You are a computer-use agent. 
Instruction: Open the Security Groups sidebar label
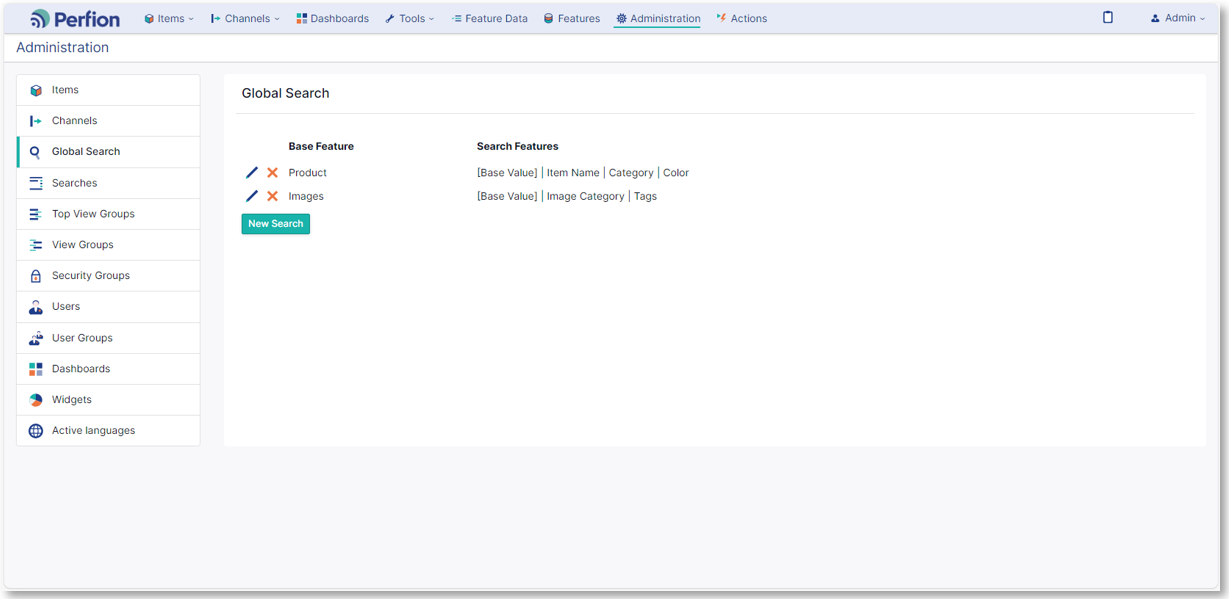(91, 276)
